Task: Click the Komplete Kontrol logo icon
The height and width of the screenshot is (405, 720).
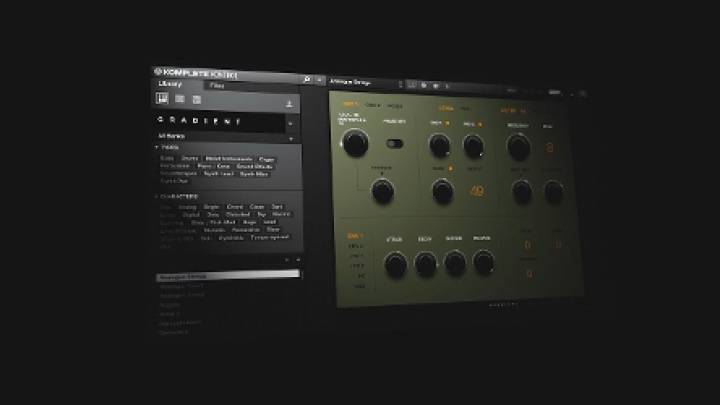Action: point(158,71)
